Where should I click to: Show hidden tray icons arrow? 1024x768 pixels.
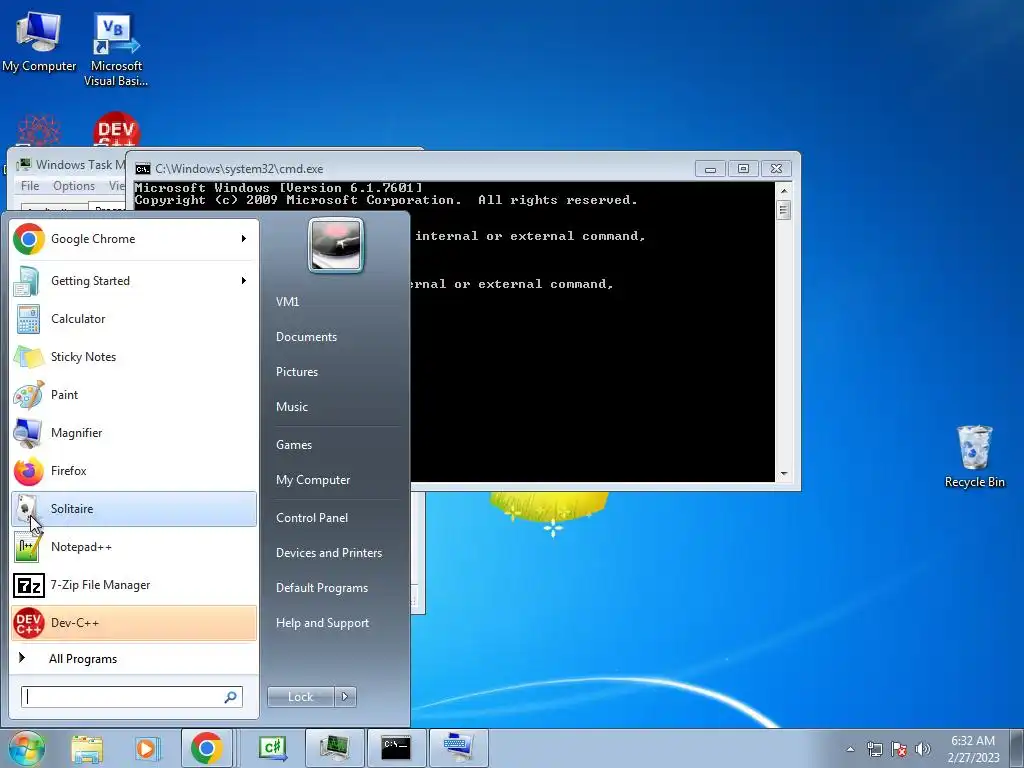pos(850,749)
